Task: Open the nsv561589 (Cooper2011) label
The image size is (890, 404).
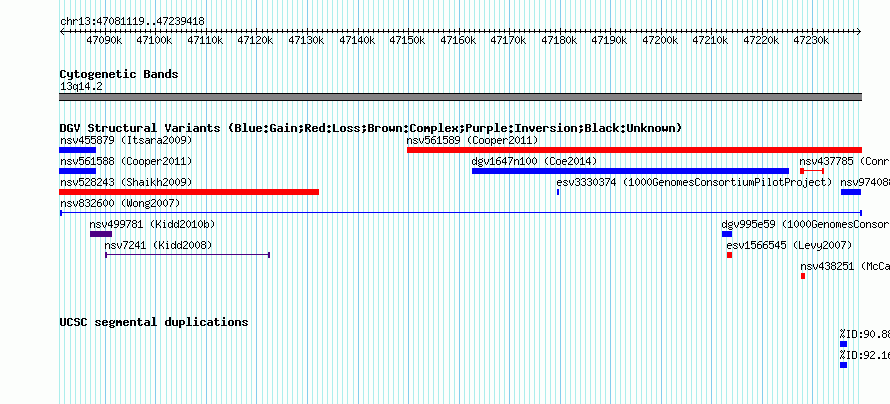Action: [472, 140]
